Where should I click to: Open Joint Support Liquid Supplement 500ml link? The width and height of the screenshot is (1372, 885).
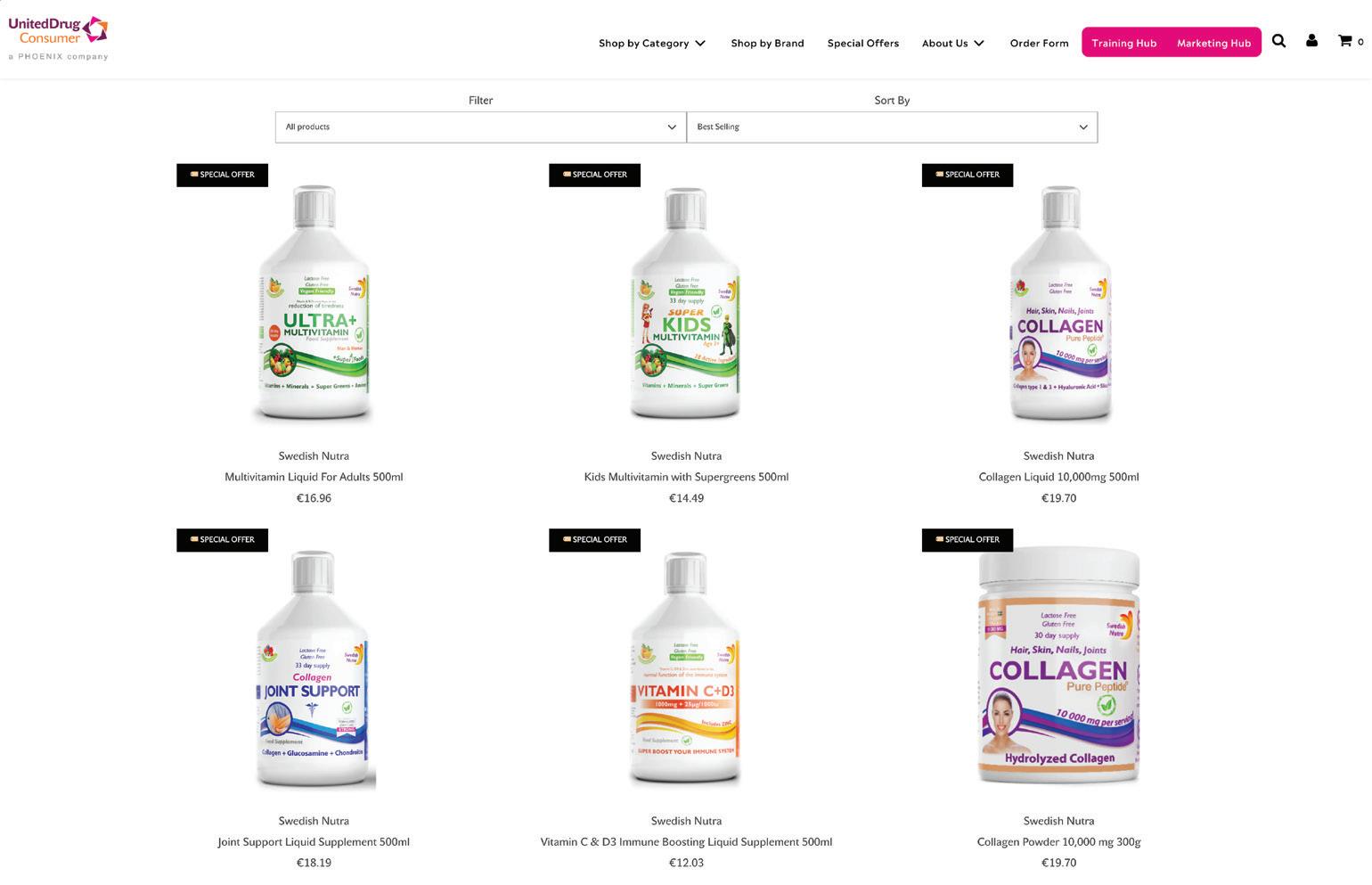point(314,841)
